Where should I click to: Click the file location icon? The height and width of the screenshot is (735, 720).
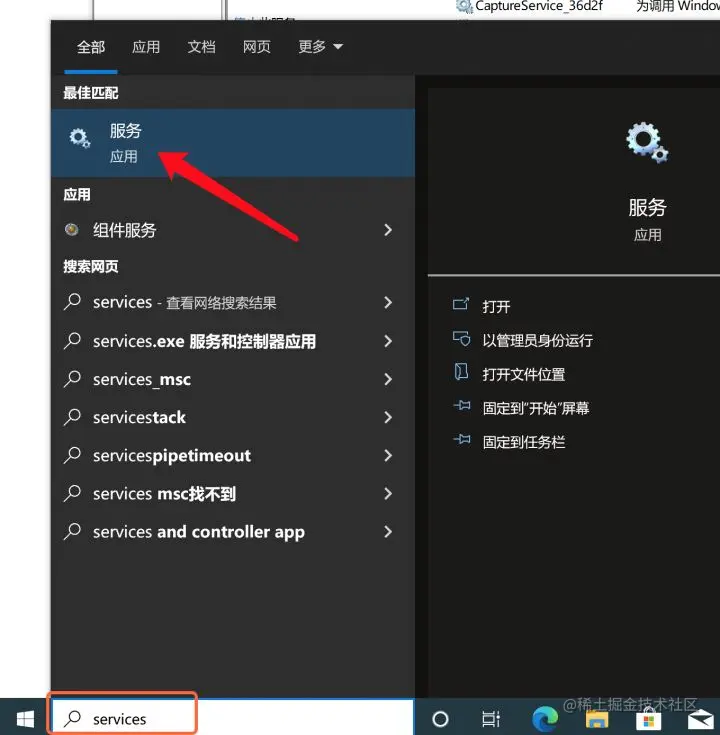[461, 372]
